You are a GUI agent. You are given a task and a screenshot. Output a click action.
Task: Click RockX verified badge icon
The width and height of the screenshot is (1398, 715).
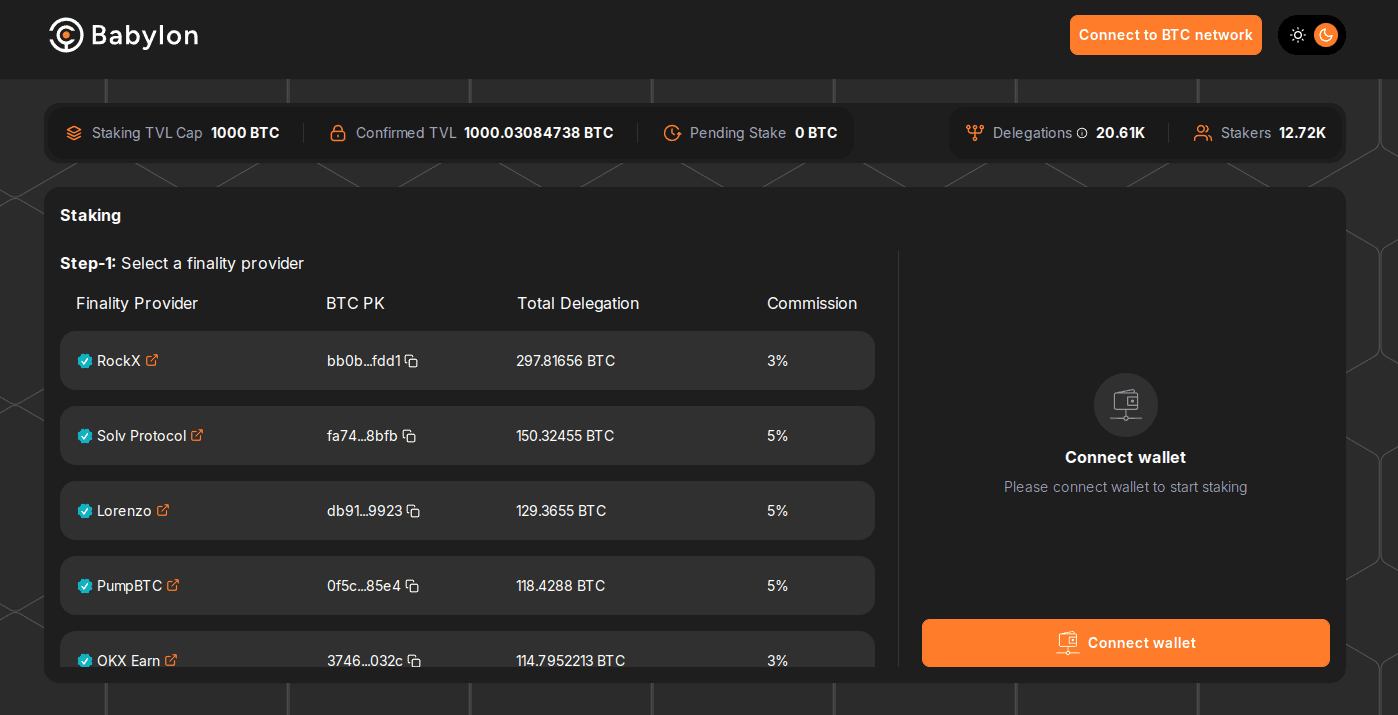[85, 361]
